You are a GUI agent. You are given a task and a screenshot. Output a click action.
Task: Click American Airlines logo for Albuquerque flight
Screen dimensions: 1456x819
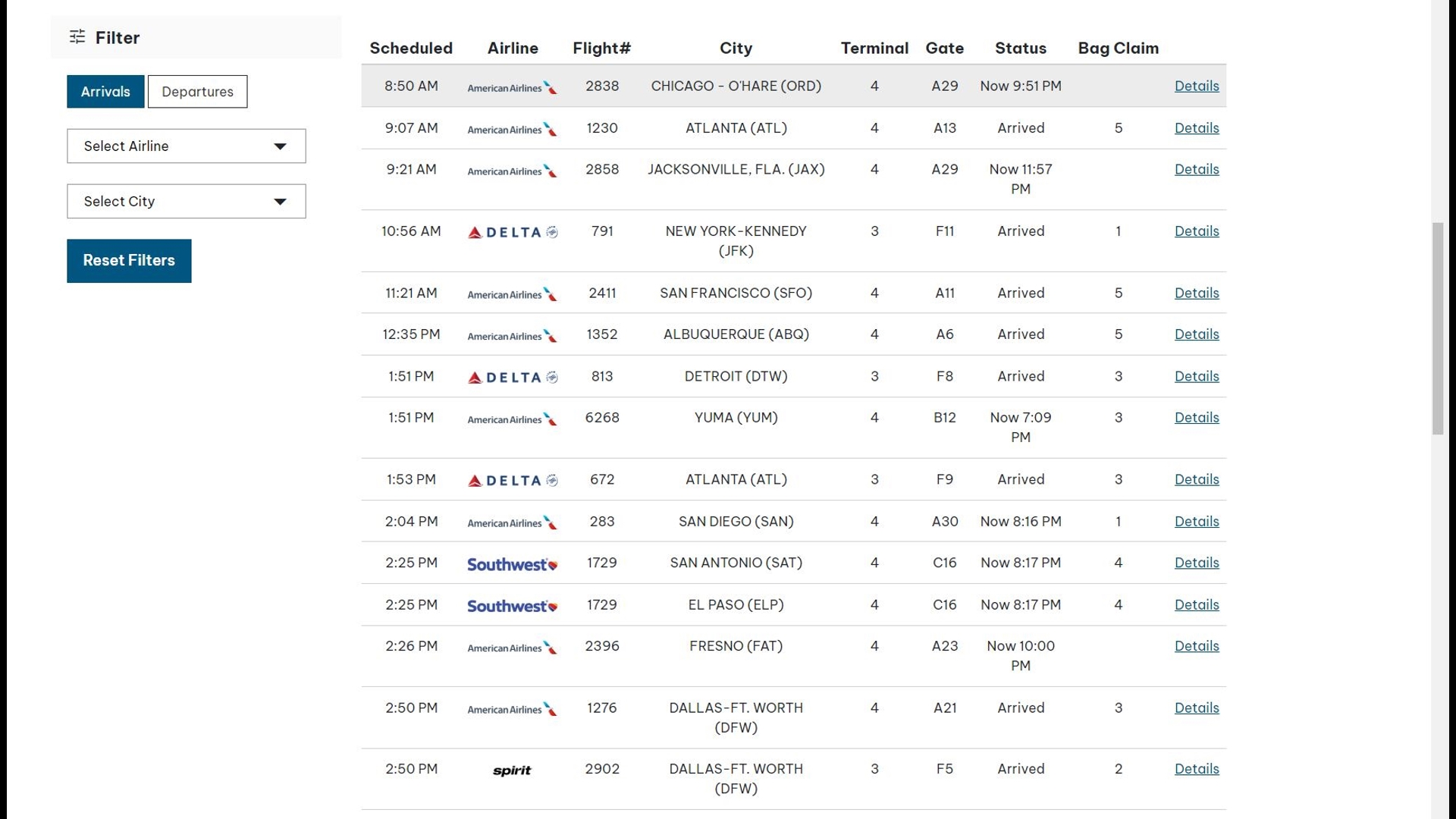512,336
